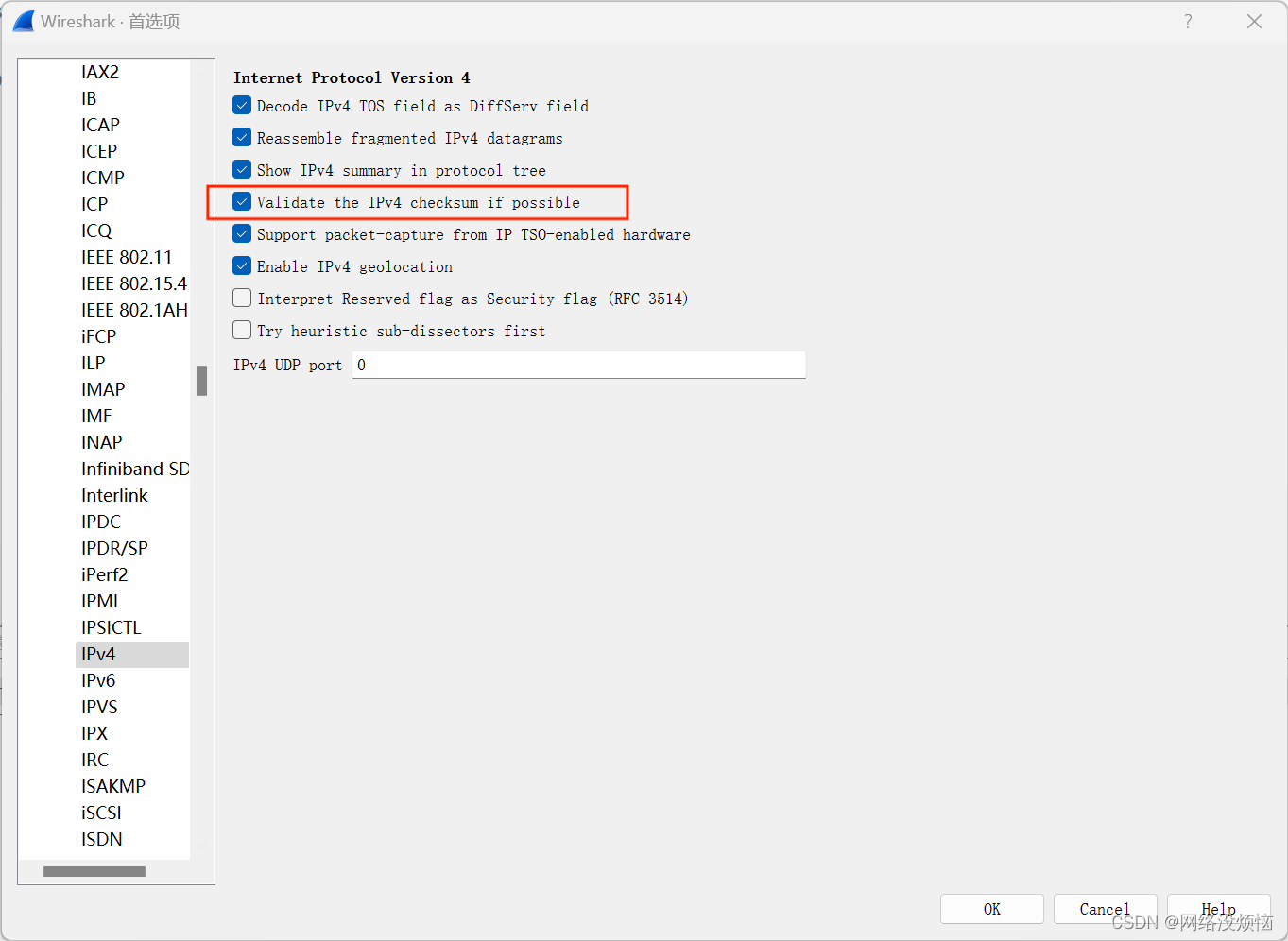Screen dimensions: 1288x941
Task: Click the Internet Protocol Version 4 heading
Action: (x=352, y=77)
